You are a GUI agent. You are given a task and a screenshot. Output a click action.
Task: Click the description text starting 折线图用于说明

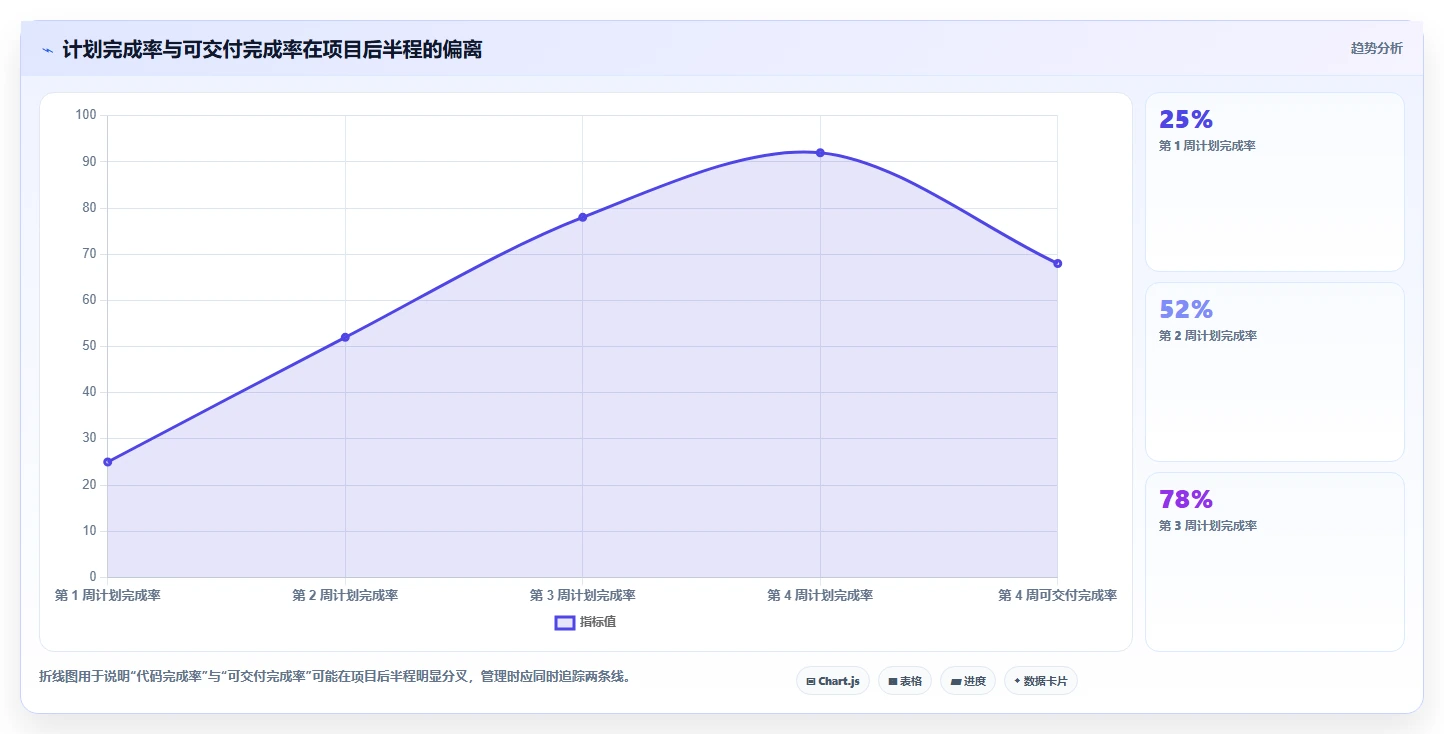pos(335,676)
